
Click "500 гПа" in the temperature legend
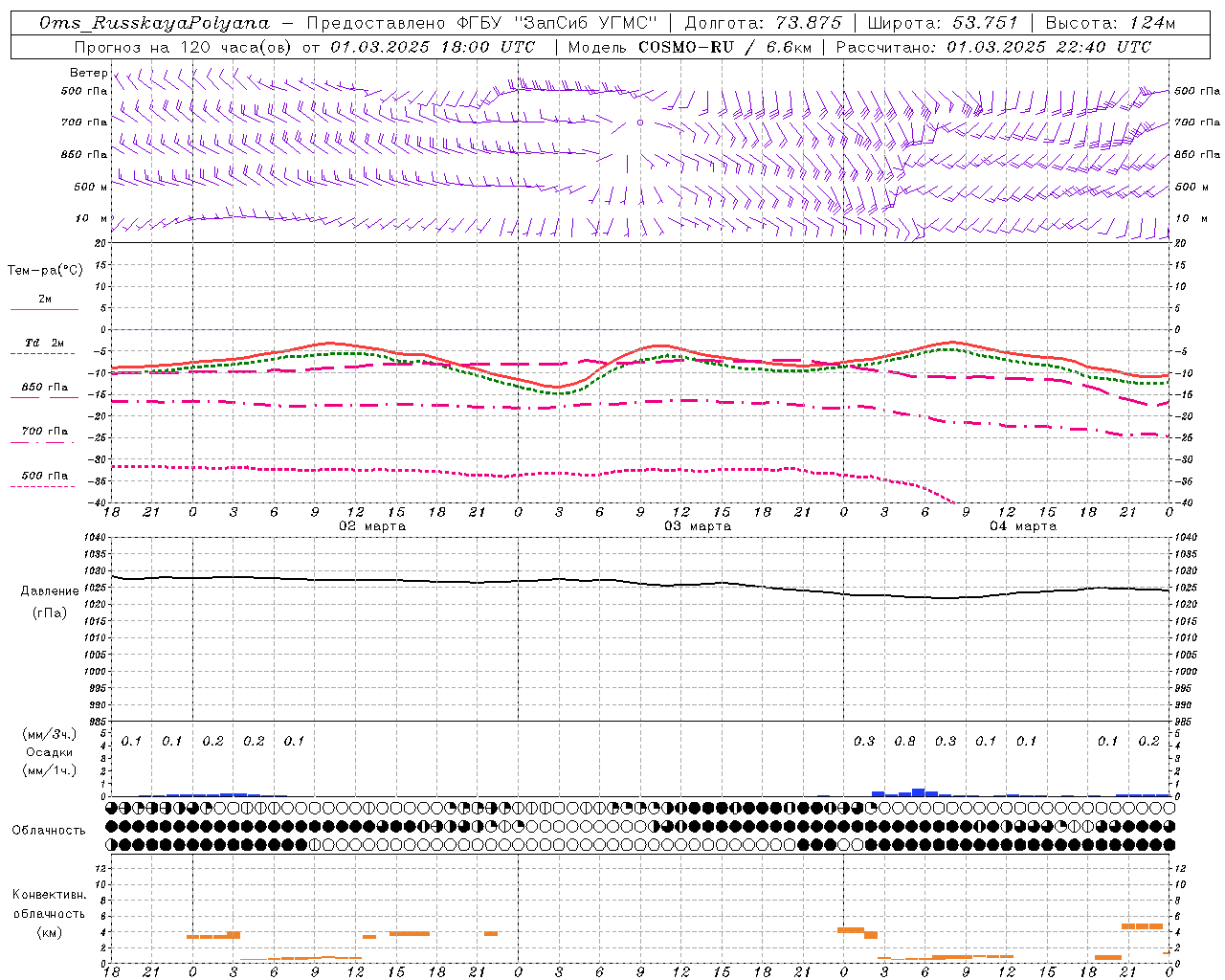(x=45, y=475)
